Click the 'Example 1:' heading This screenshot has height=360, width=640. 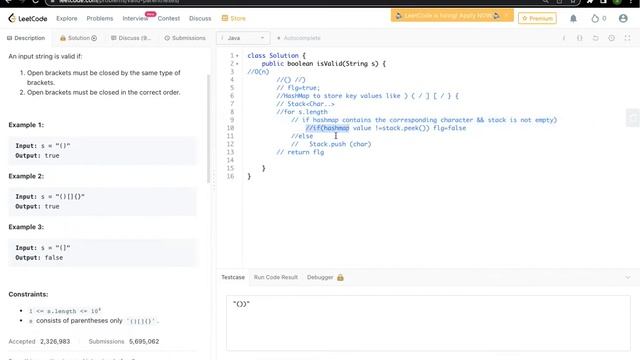click(x=26, y=125)
